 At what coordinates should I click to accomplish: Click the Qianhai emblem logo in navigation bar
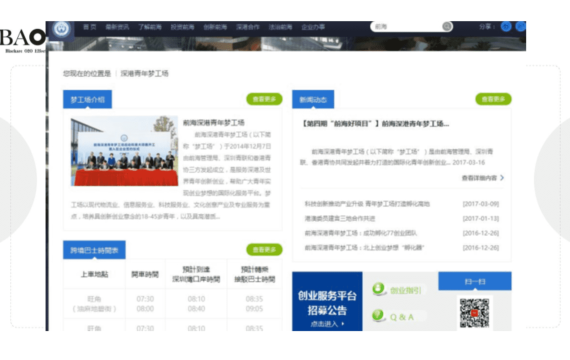(61, 28)
